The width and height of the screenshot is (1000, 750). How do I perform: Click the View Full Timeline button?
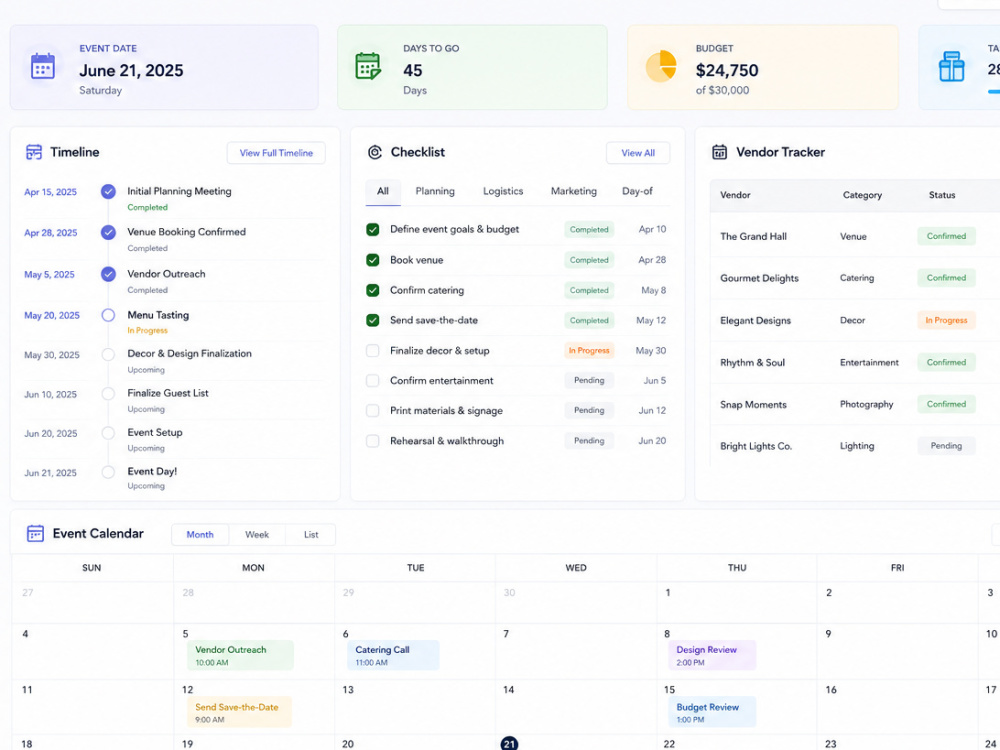(x=276, y=153)
